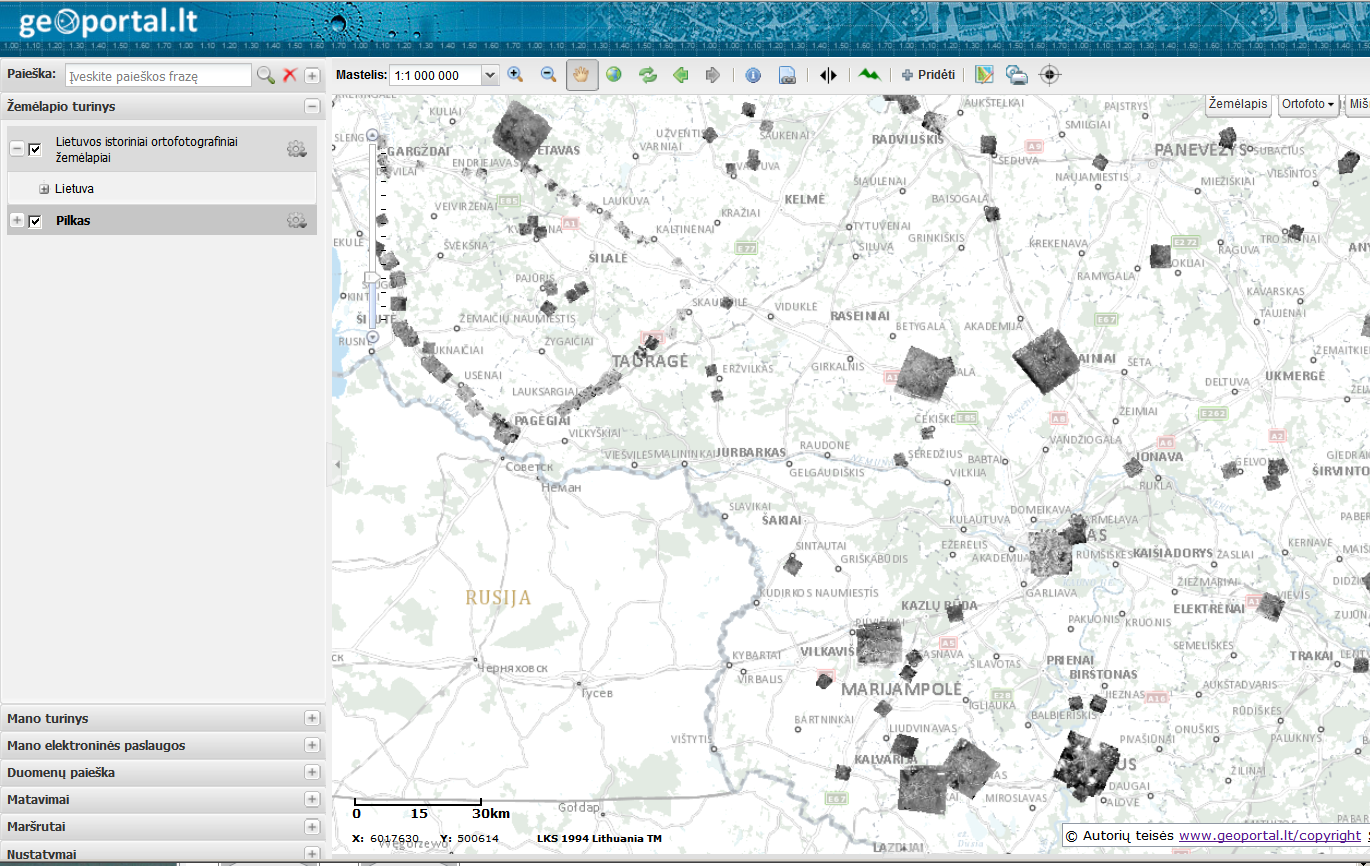
Task: Switch to Žemėlapis basemap tab
Action: [1237, 104]
